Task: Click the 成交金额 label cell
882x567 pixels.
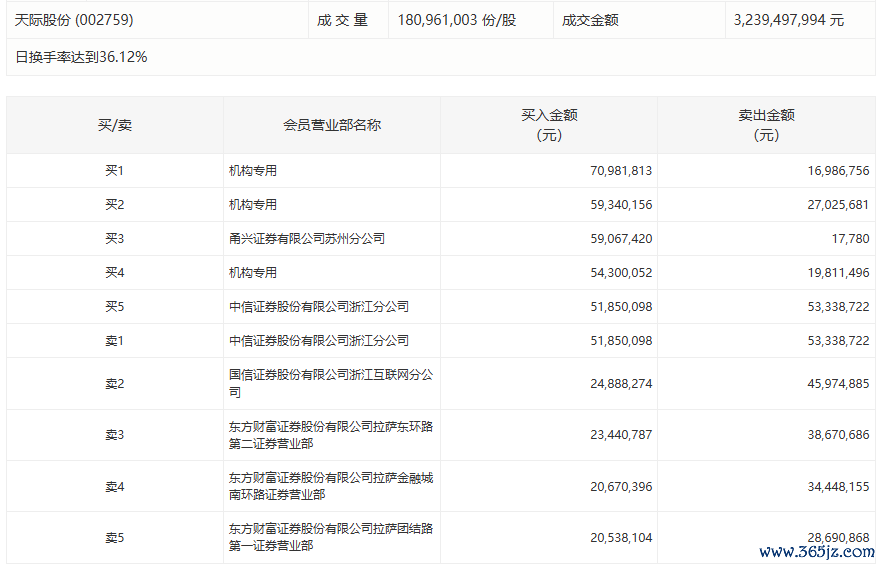Action: [590, 20]
